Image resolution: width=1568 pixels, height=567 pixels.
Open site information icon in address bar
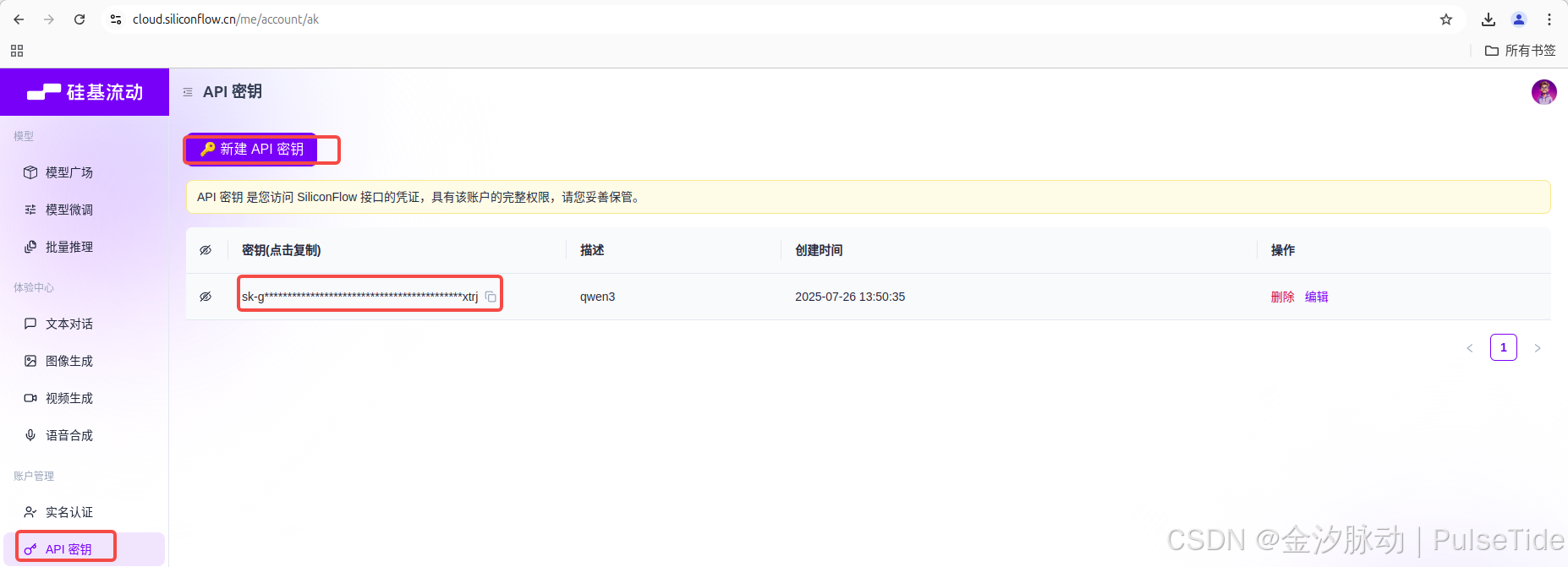click(116, 19)
